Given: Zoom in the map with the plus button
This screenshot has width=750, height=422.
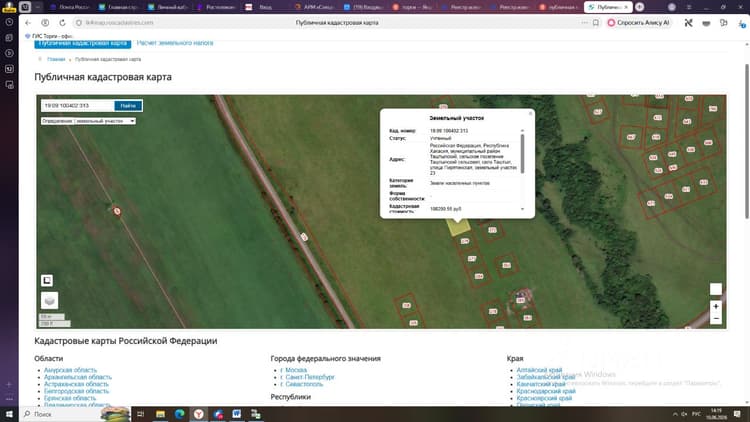Looking at the screenshot, I should point(716,306).
